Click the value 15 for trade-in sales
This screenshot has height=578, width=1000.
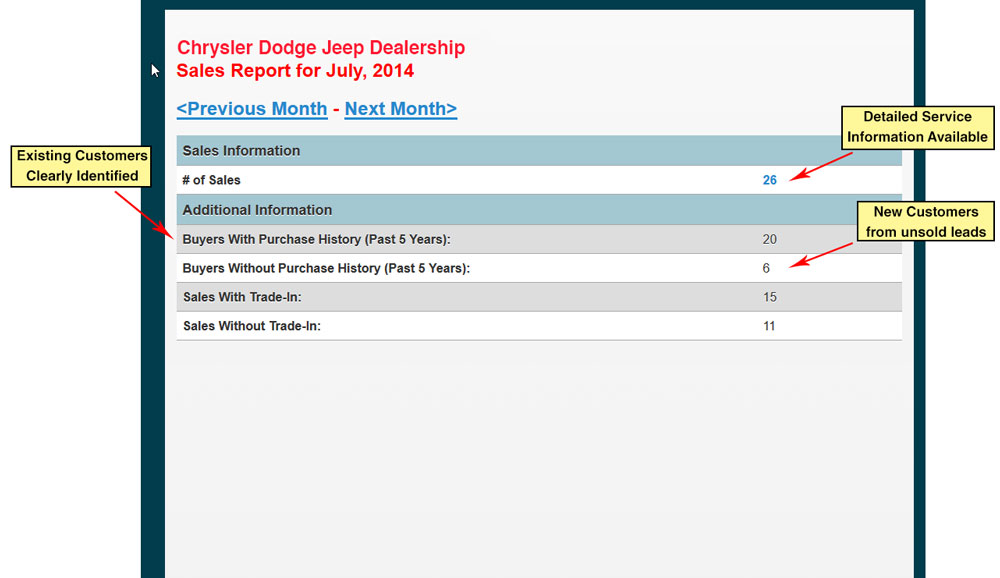[769, 297]
